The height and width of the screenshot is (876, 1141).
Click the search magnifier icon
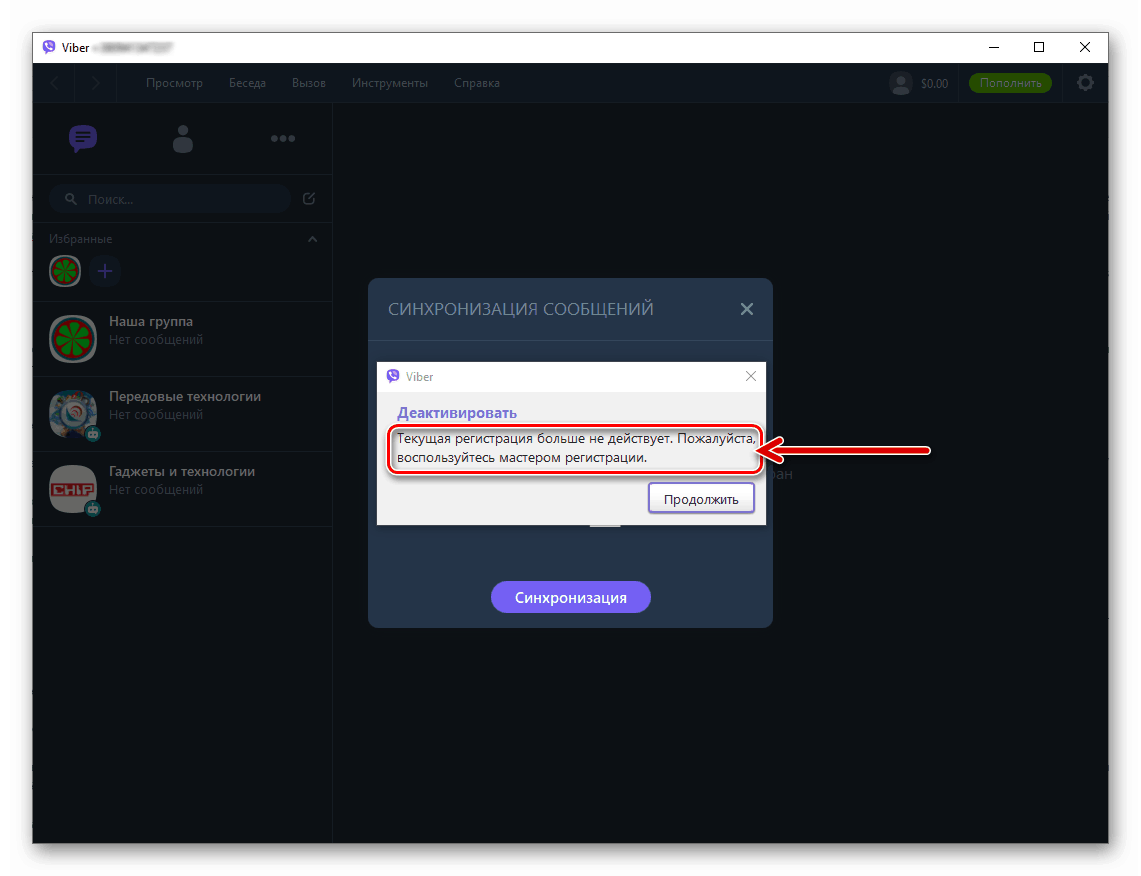coord(69,199)
